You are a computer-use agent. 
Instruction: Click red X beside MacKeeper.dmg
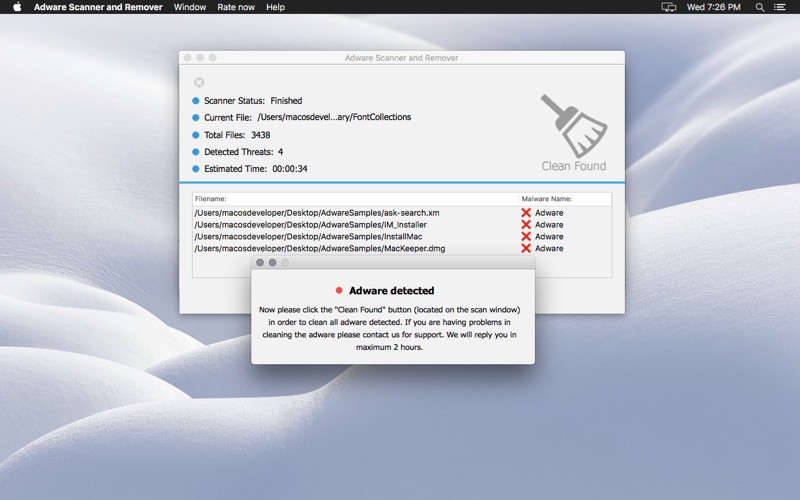[x=526, y=248]
